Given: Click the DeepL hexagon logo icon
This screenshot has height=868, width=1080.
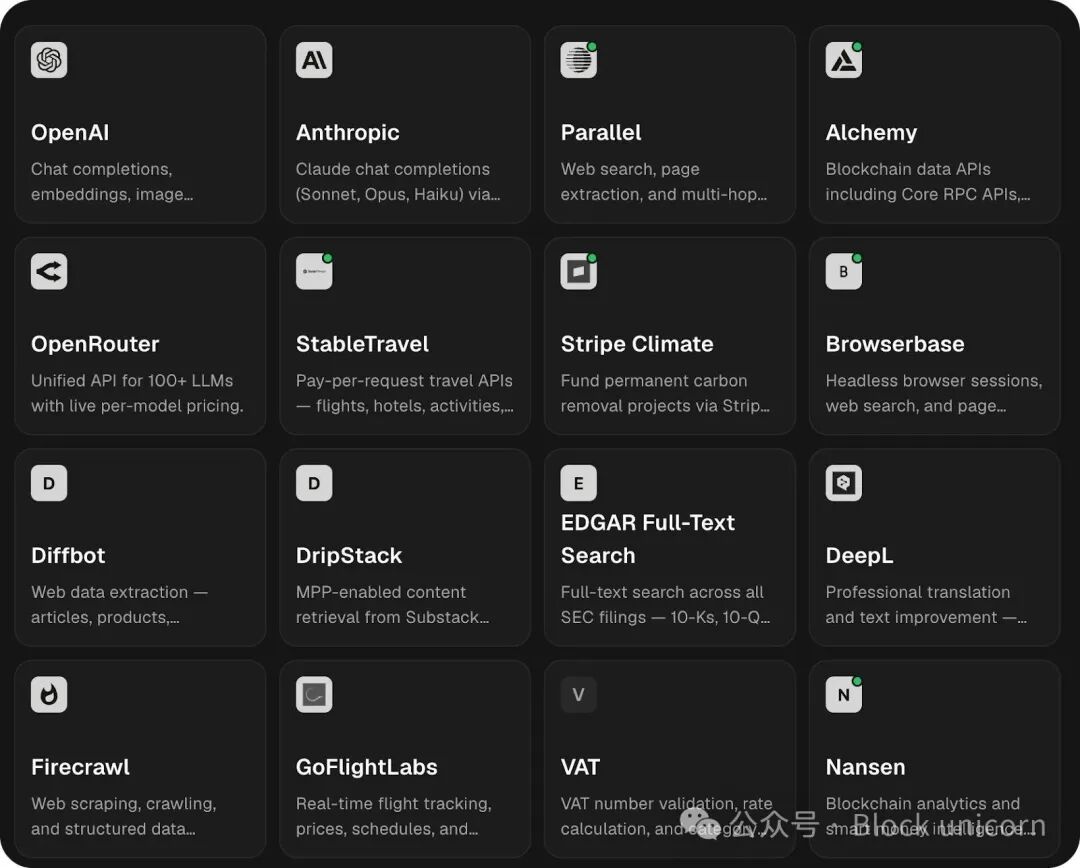Looking at the screenshot, I should pos(843,483).
